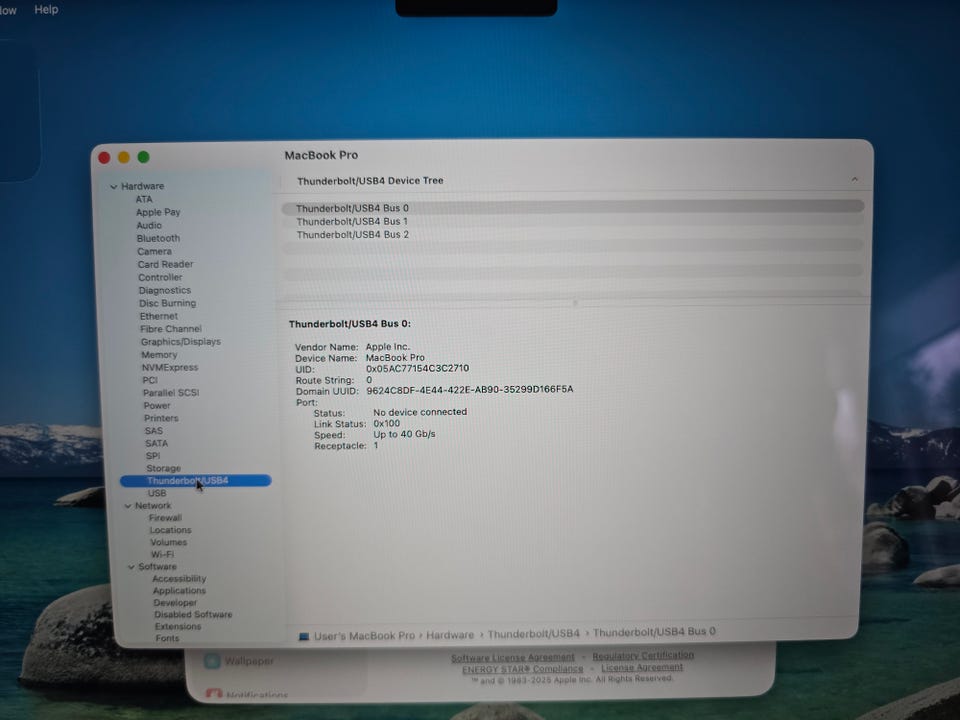Open Software License Agreement link in back window
960x720 pixels.
pos(512,658)
